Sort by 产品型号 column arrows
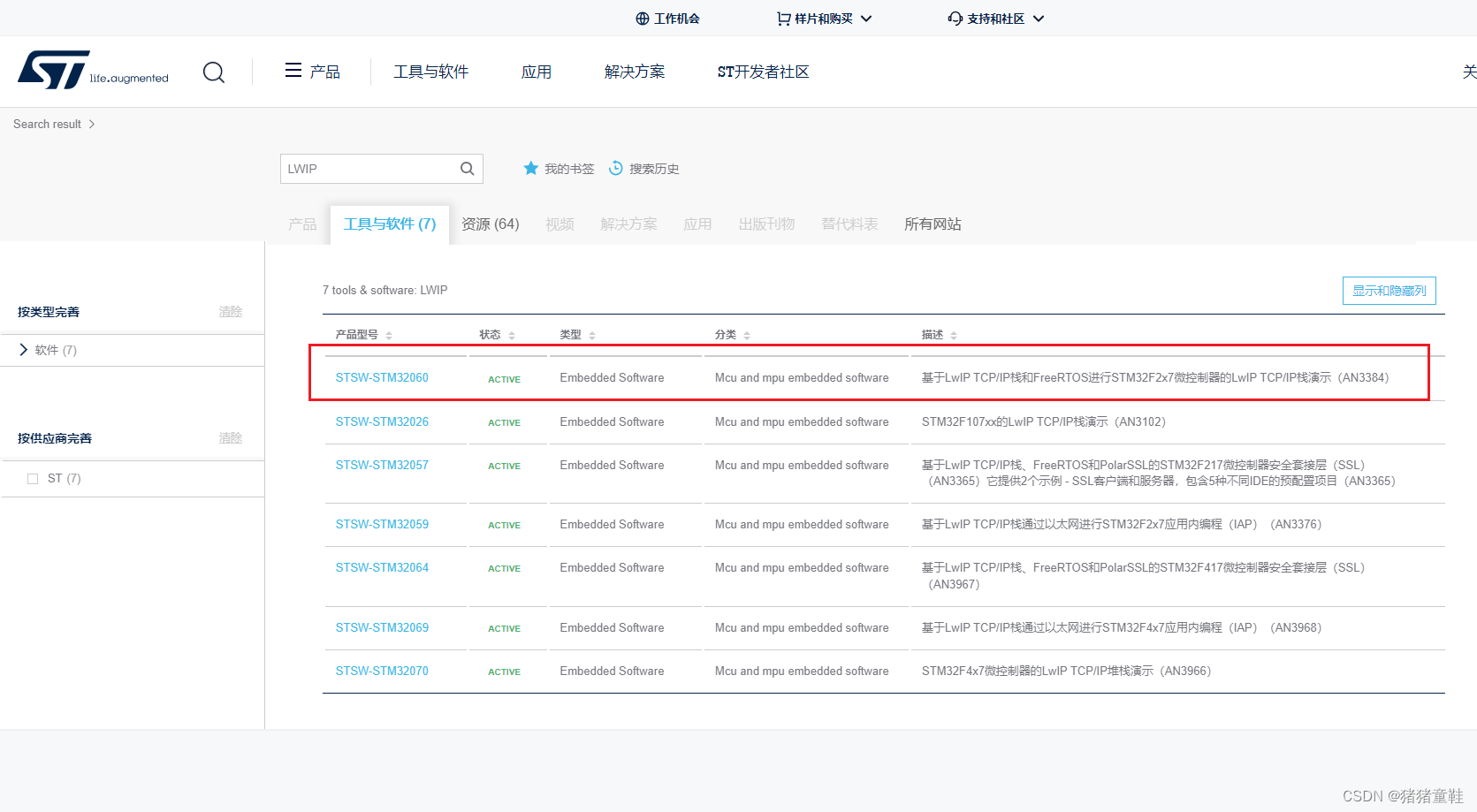This screenshot has height=812, width=1477. tap(389, 336)
